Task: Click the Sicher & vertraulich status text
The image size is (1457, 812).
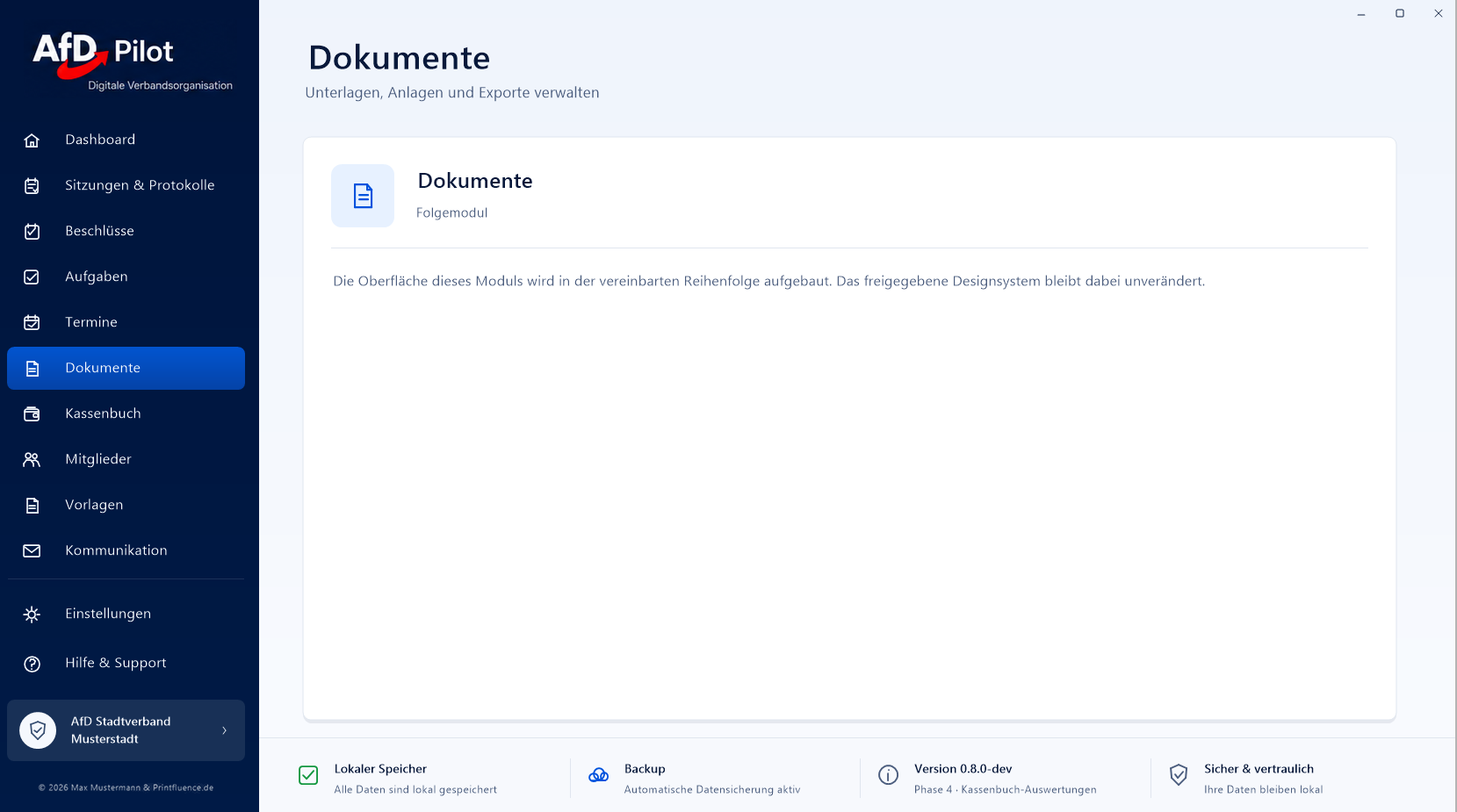Action: click(x=1259, y=769)
